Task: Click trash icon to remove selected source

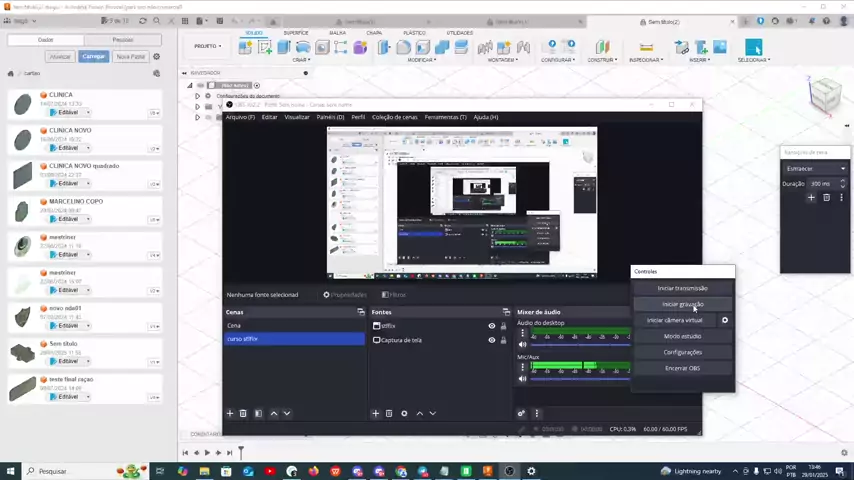Action: pyautogui.click(x=389, y=413)
